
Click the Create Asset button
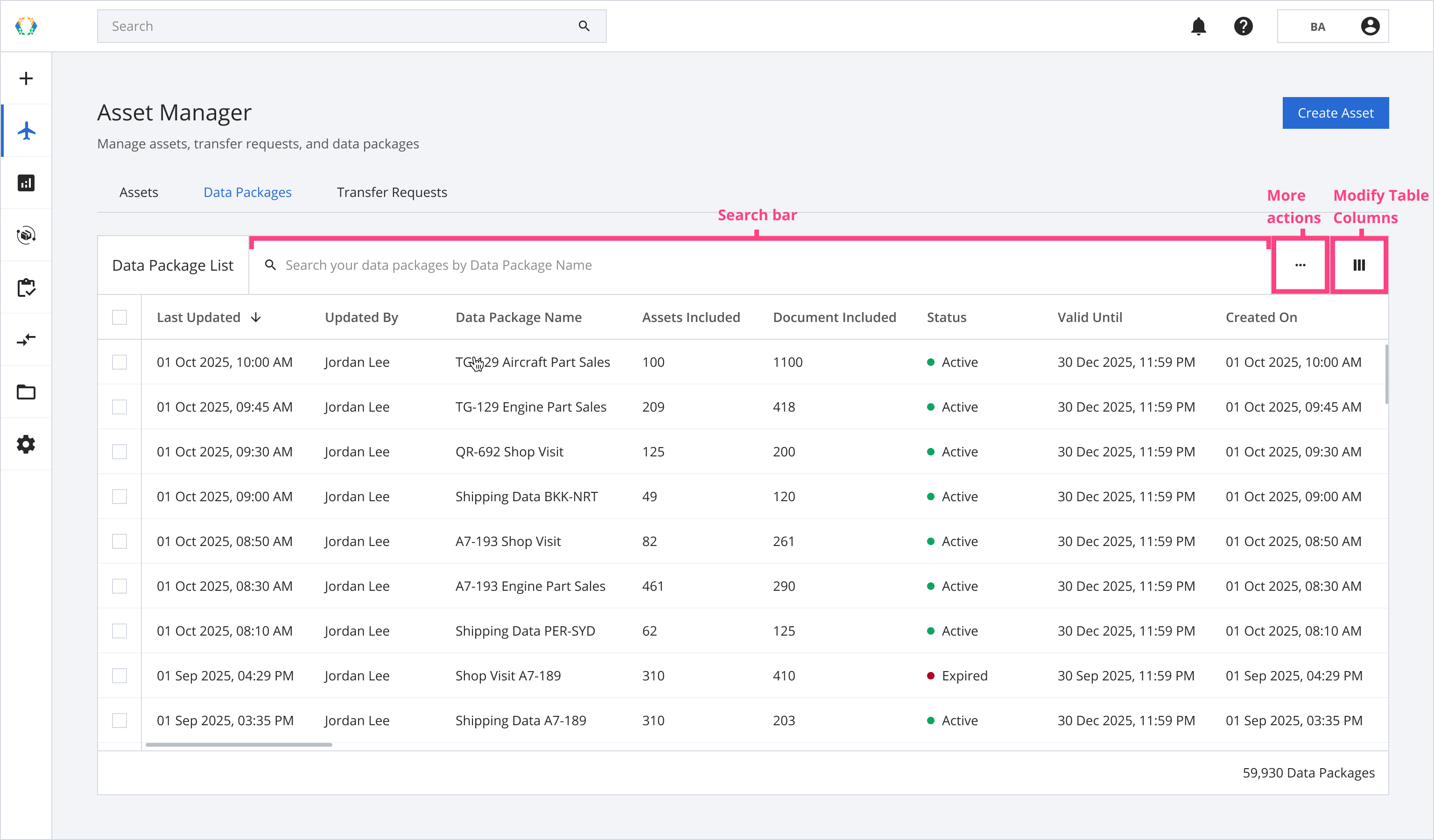tap(1335, 113)
